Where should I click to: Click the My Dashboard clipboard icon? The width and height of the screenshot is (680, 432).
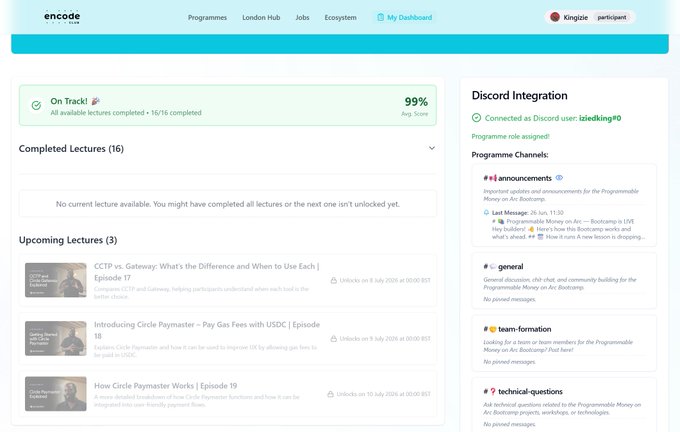tap(380, 17)
